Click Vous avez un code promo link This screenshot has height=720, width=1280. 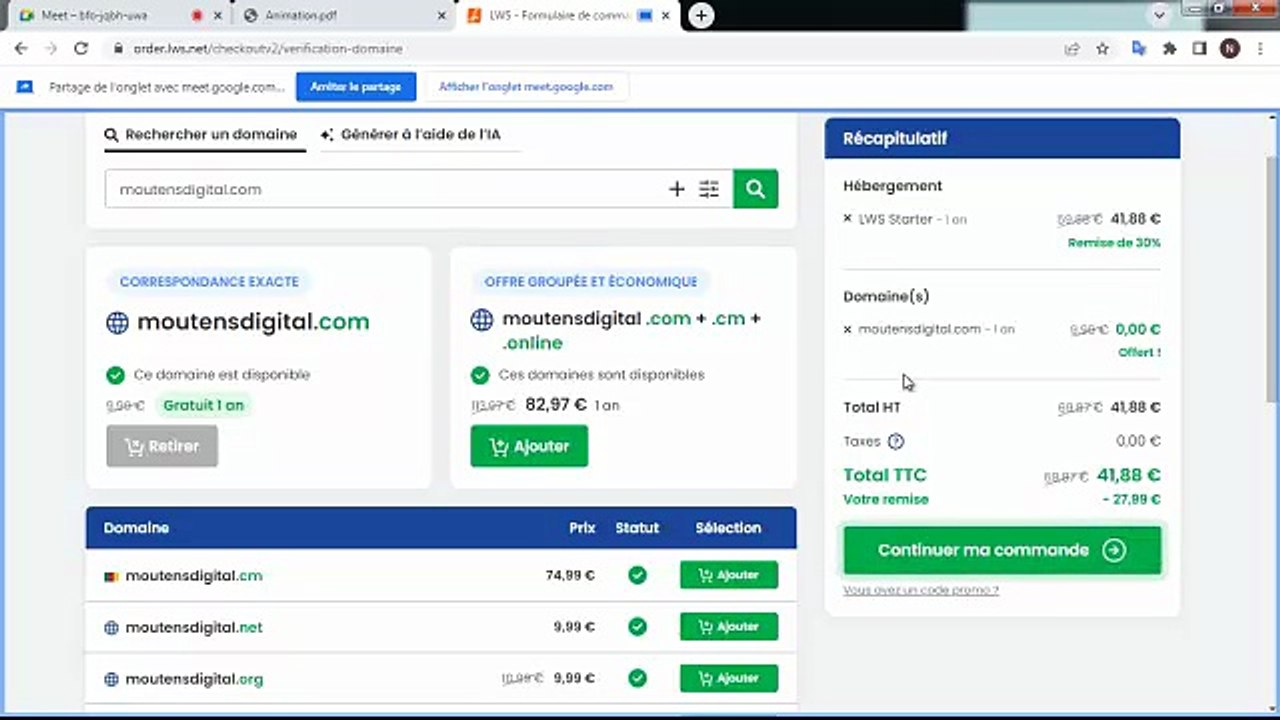[921, 590]
